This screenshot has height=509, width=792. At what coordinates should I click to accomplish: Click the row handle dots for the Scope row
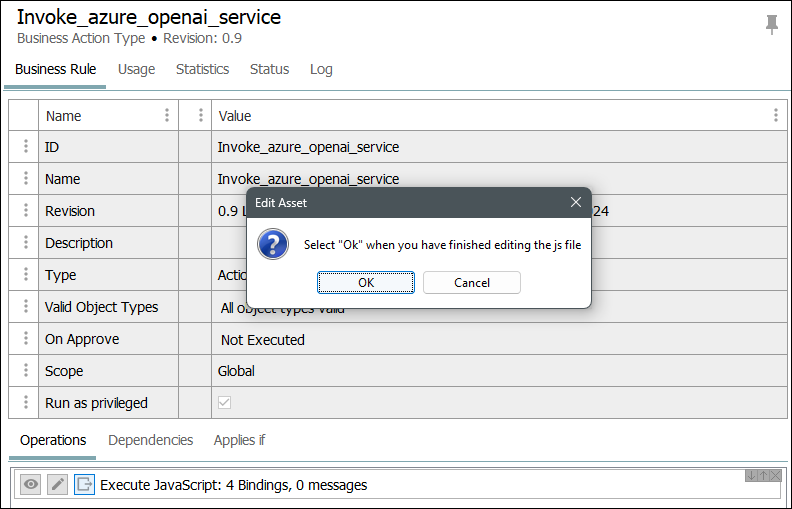(24, 371)
